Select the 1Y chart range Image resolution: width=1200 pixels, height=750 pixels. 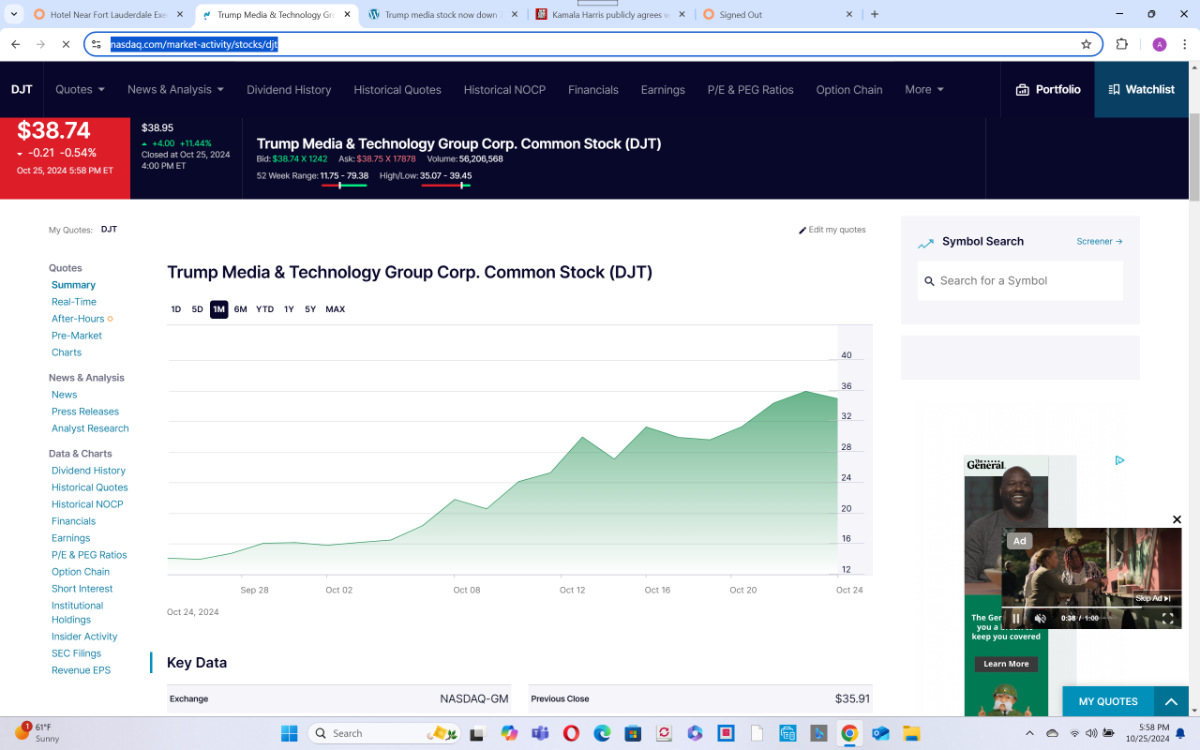coord(289,309)
